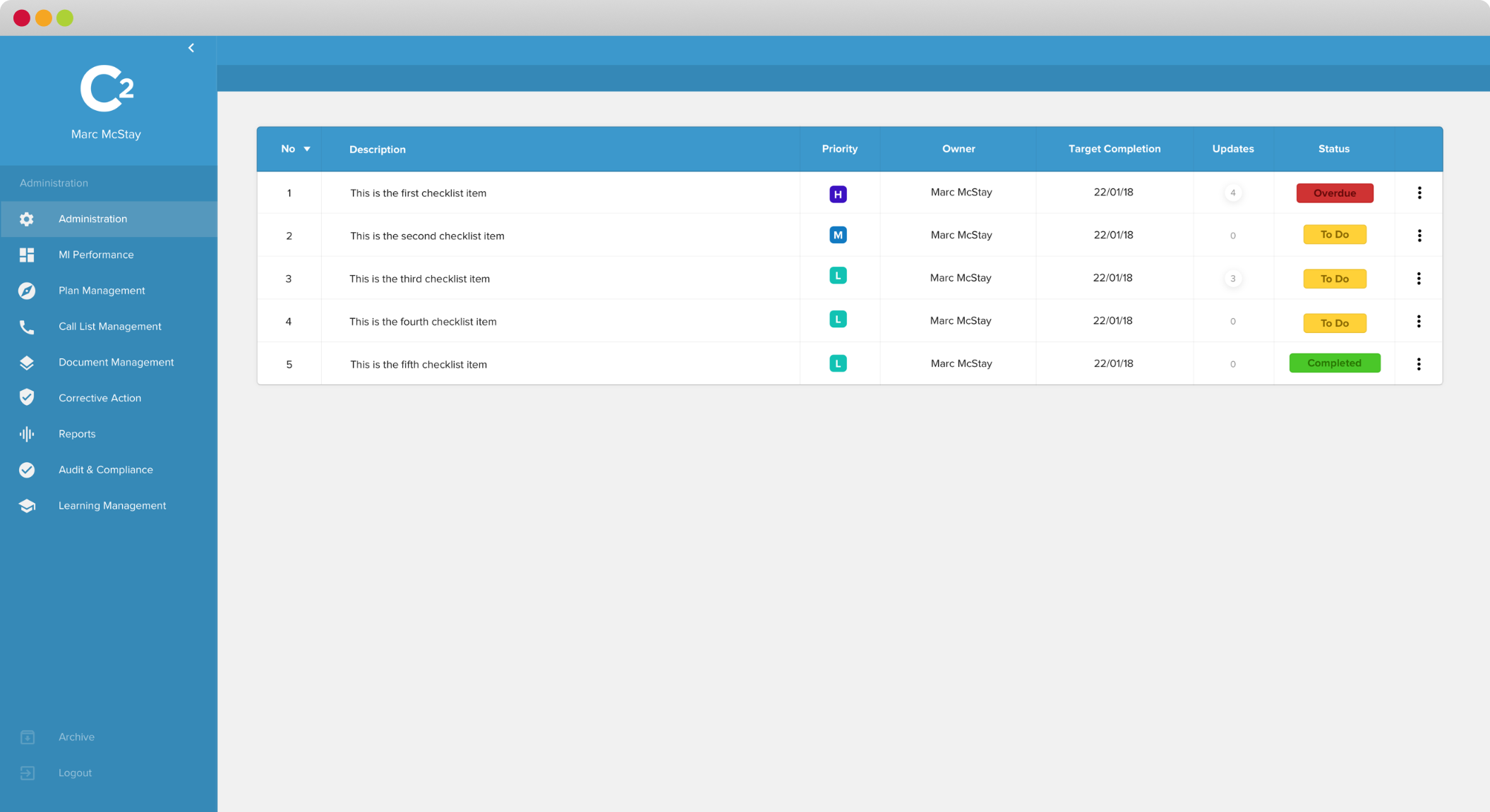Open Call List Management section
1490x812 pixels.
(109, 326)
